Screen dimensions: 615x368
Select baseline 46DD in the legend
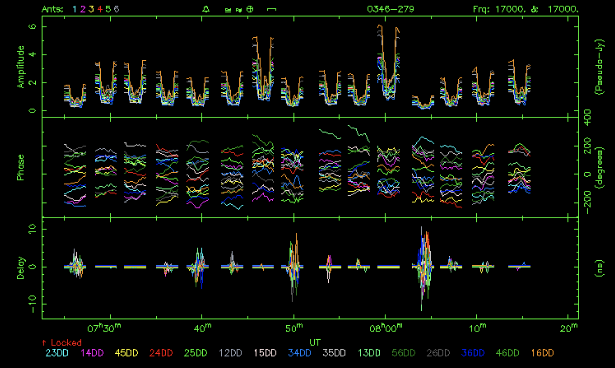click(507, 353)
